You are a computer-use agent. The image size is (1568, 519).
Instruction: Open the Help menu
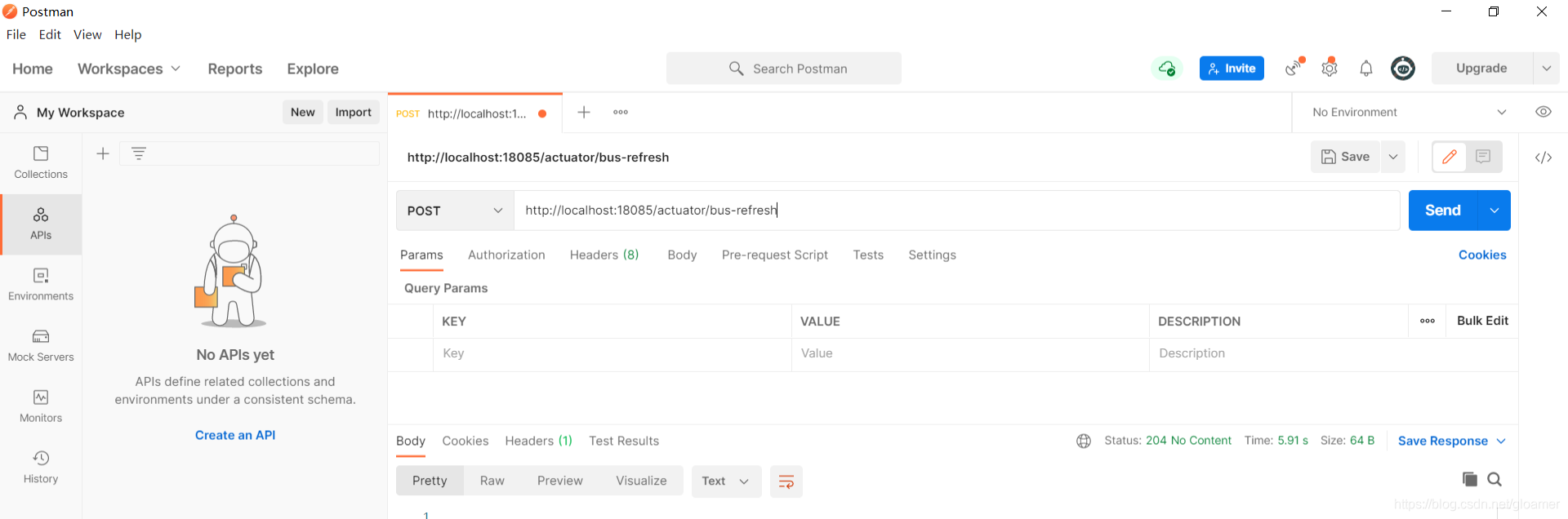(x=128, y=34)
